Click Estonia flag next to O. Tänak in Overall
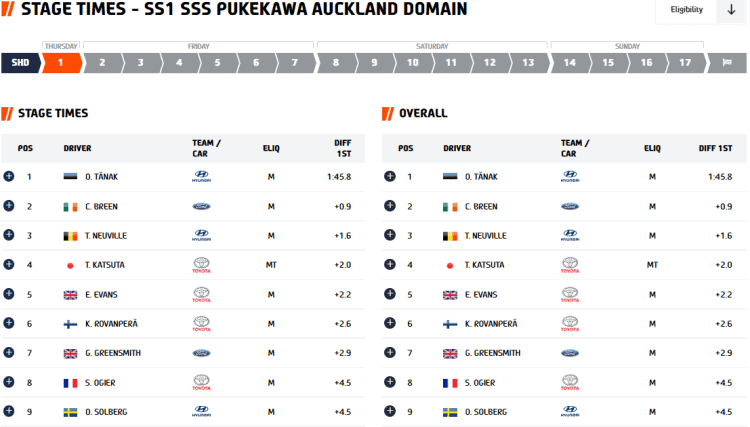Image resolution: width=750 pixels, height=427 pixels. click(450, 177)
